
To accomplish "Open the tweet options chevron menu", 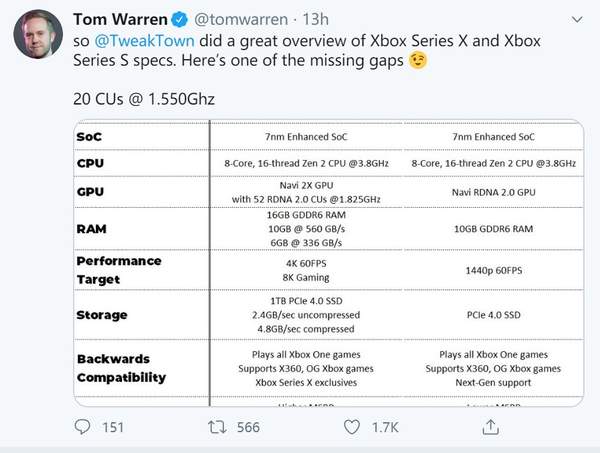I will [580, 18].
